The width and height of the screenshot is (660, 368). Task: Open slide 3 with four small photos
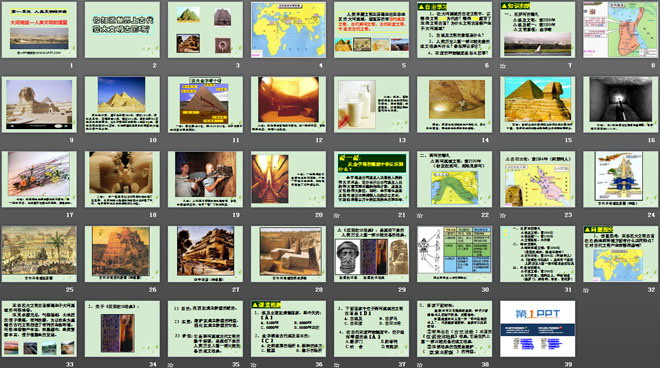click(x=205, y=30)
